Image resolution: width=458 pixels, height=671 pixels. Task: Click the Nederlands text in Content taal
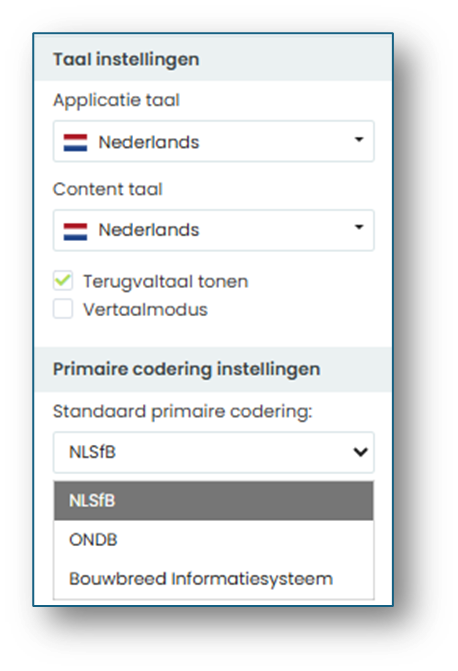tap(149, 230)
